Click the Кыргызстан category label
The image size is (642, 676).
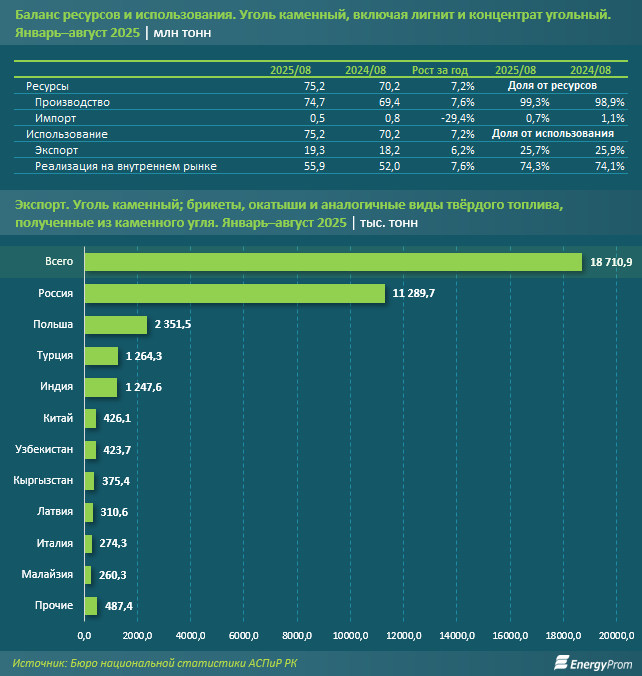tap(43, 481)
